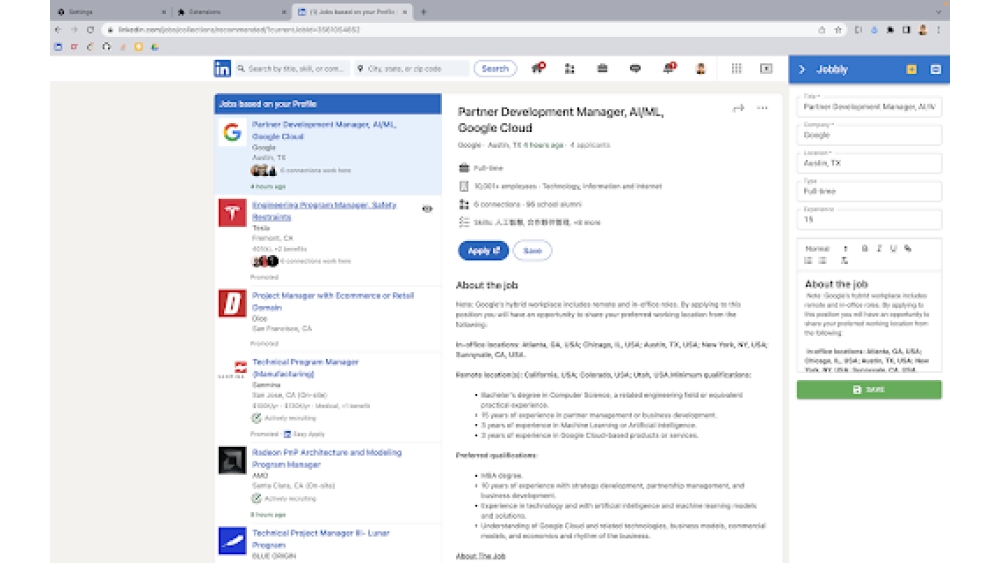Click the LinkedIn logo home icon
This screenshot has height=563, width=1000.
tap(222, 69)
